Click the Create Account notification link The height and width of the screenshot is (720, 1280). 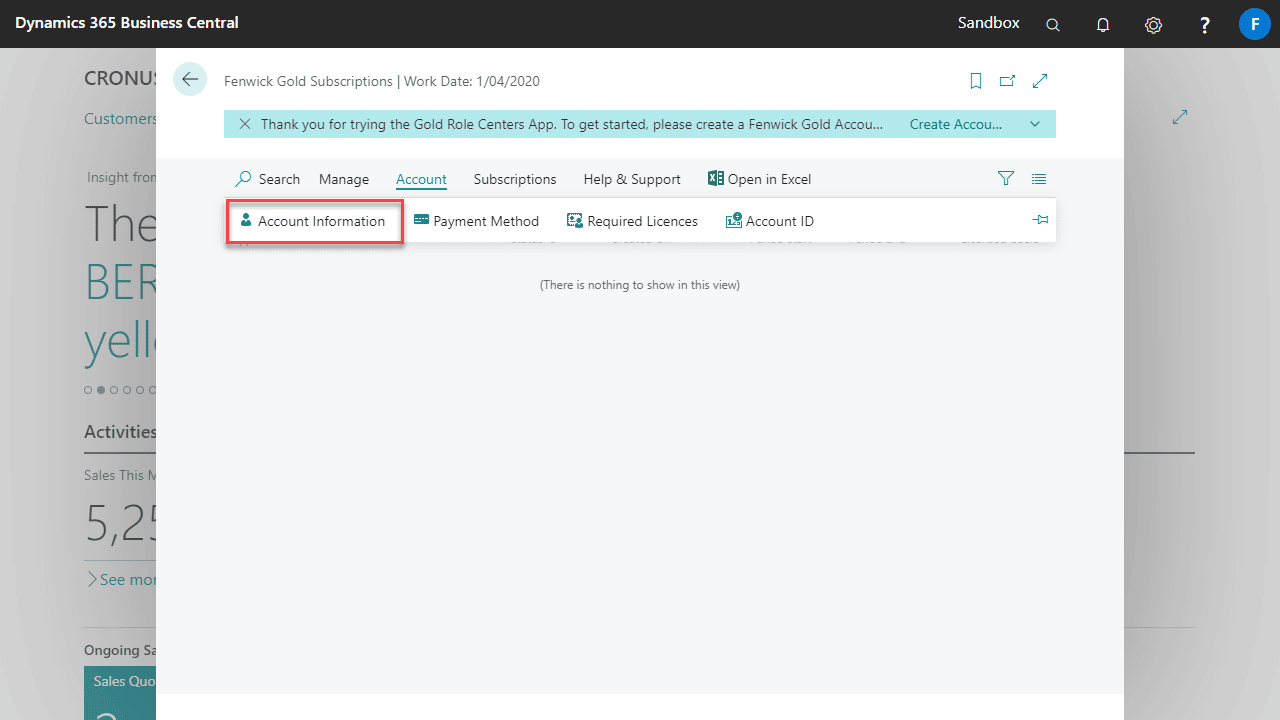point(956,124)
